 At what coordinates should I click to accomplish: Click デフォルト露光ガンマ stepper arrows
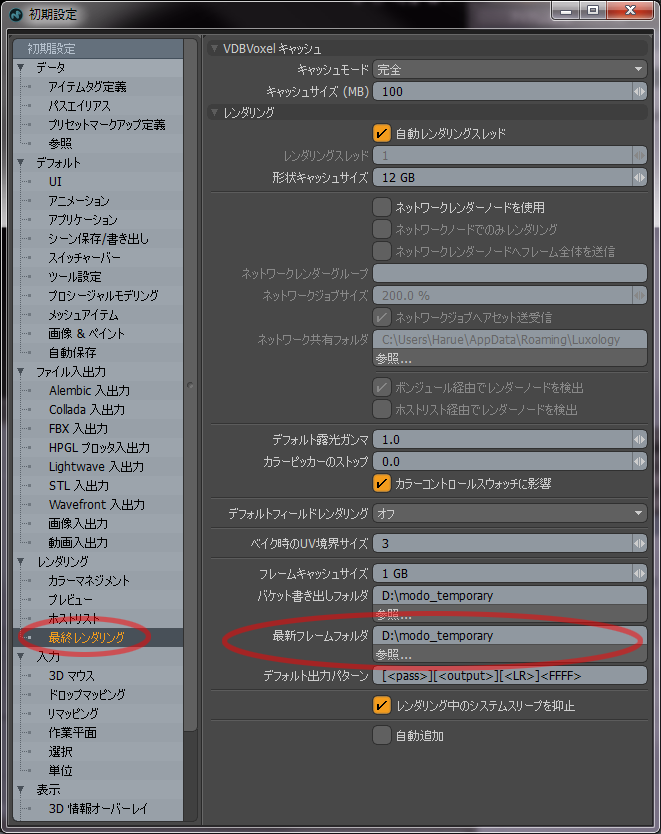coord(639,440)
